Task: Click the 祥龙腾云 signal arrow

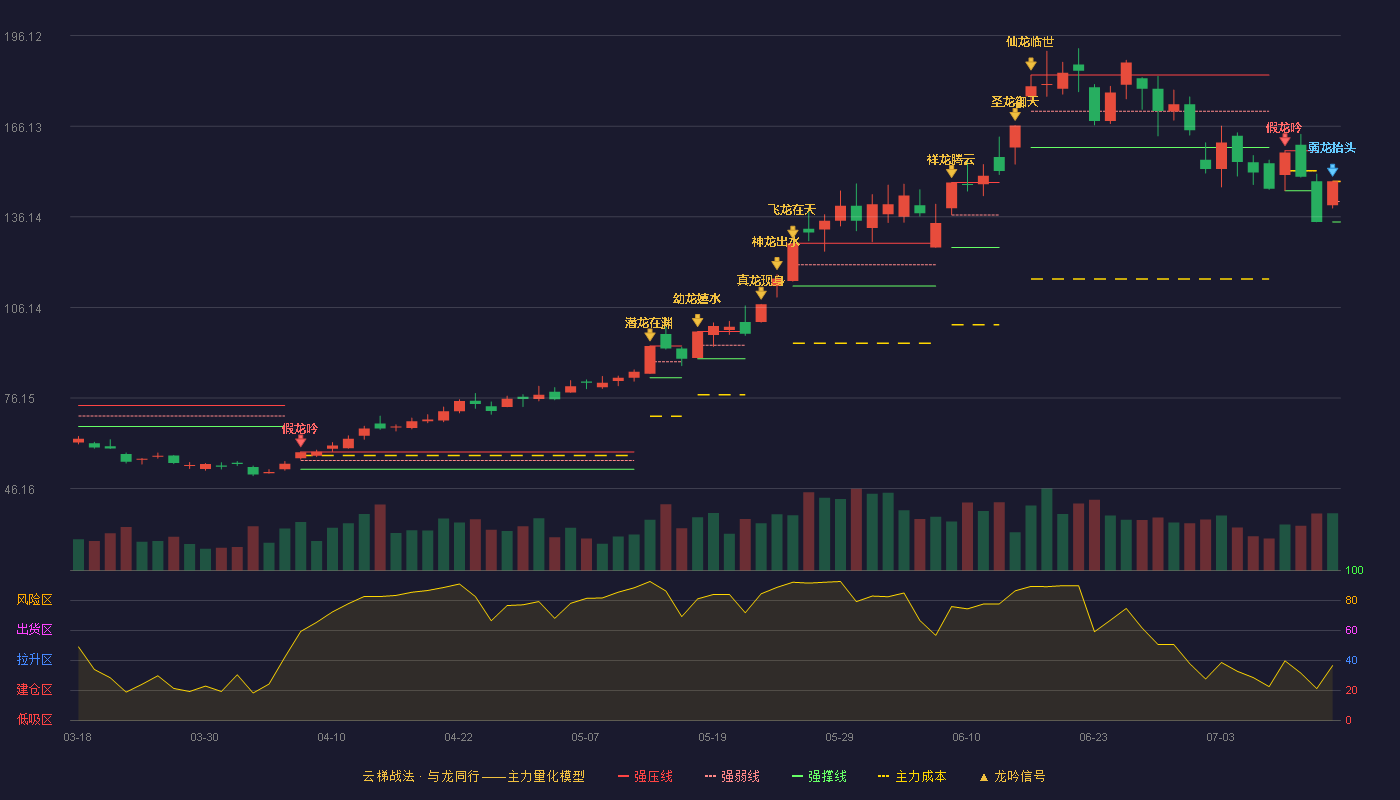Action: (x=951, y=172)
